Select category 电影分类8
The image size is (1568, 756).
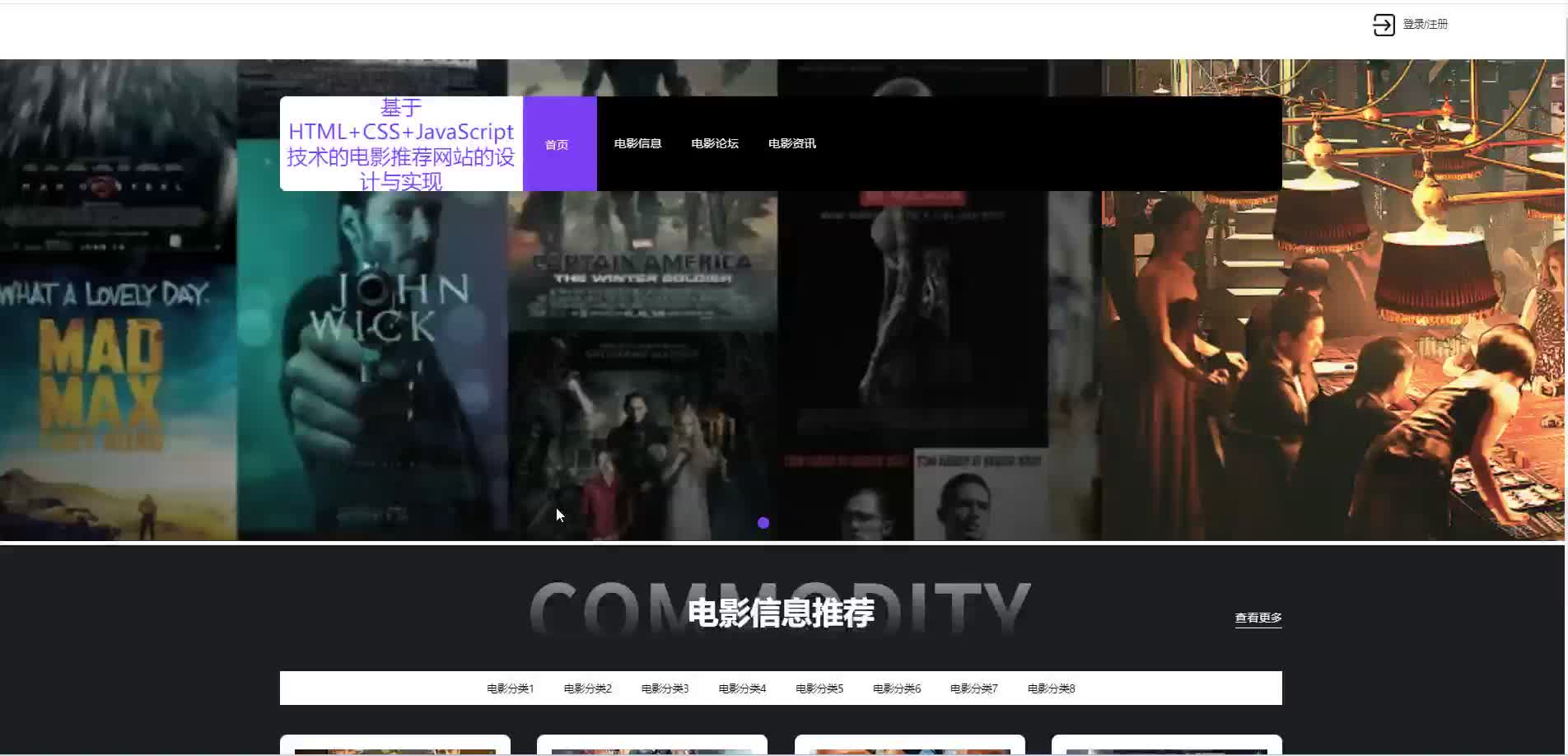point(1052,688)
